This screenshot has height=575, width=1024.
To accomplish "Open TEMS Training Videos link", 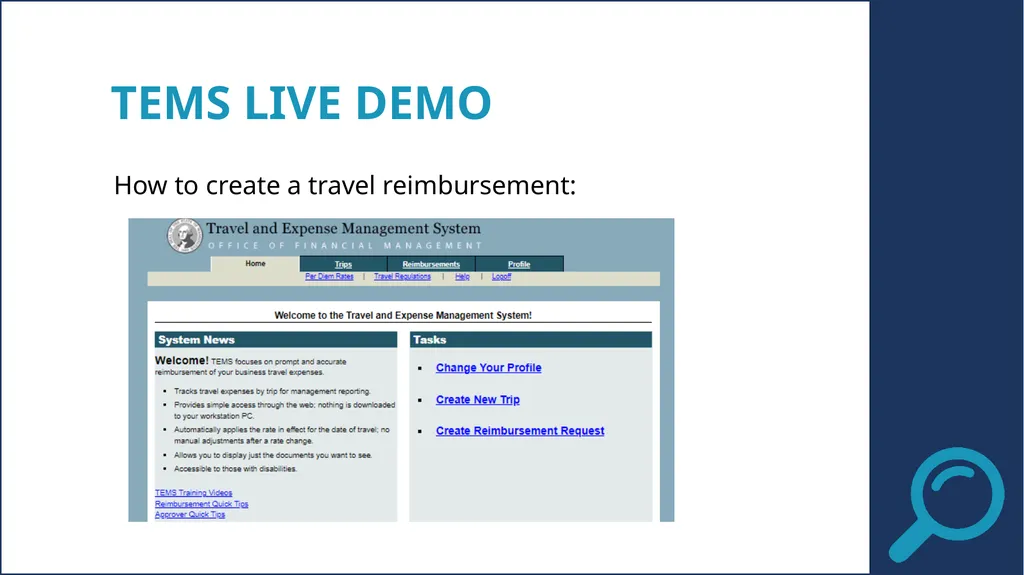I will coord(193,493).
